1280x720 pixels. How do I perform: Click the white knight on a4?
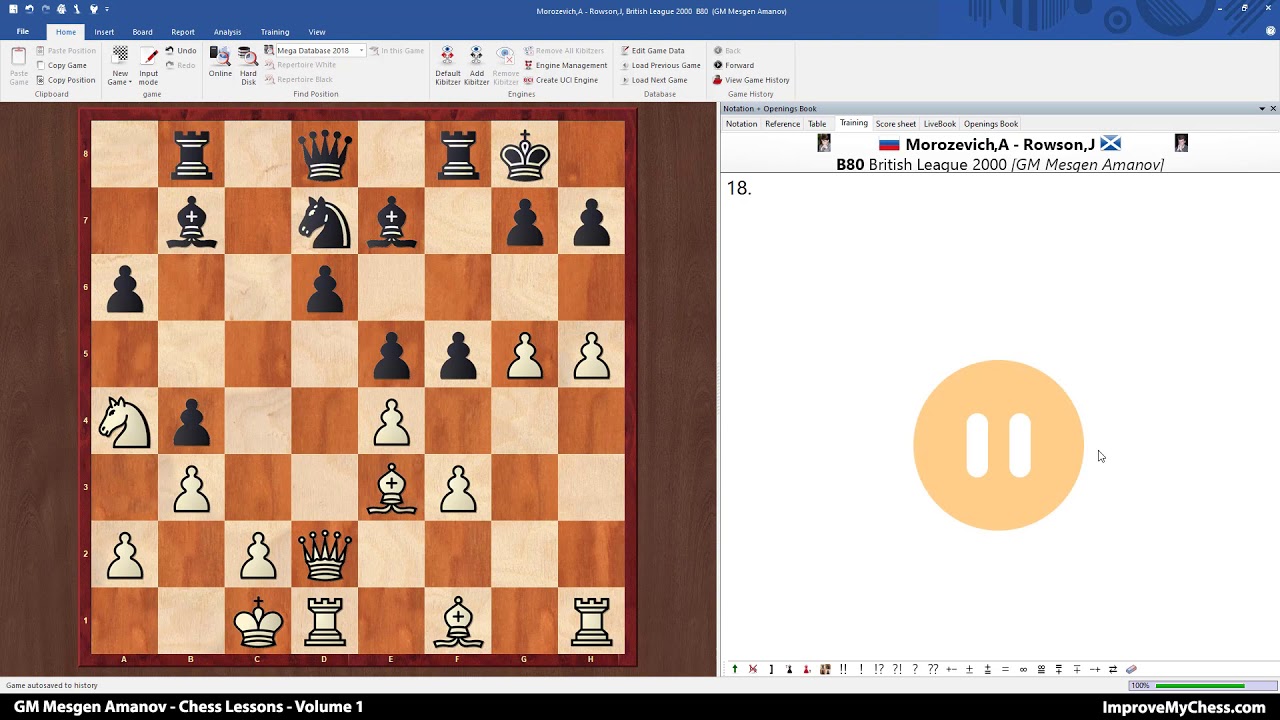[125, 420]
